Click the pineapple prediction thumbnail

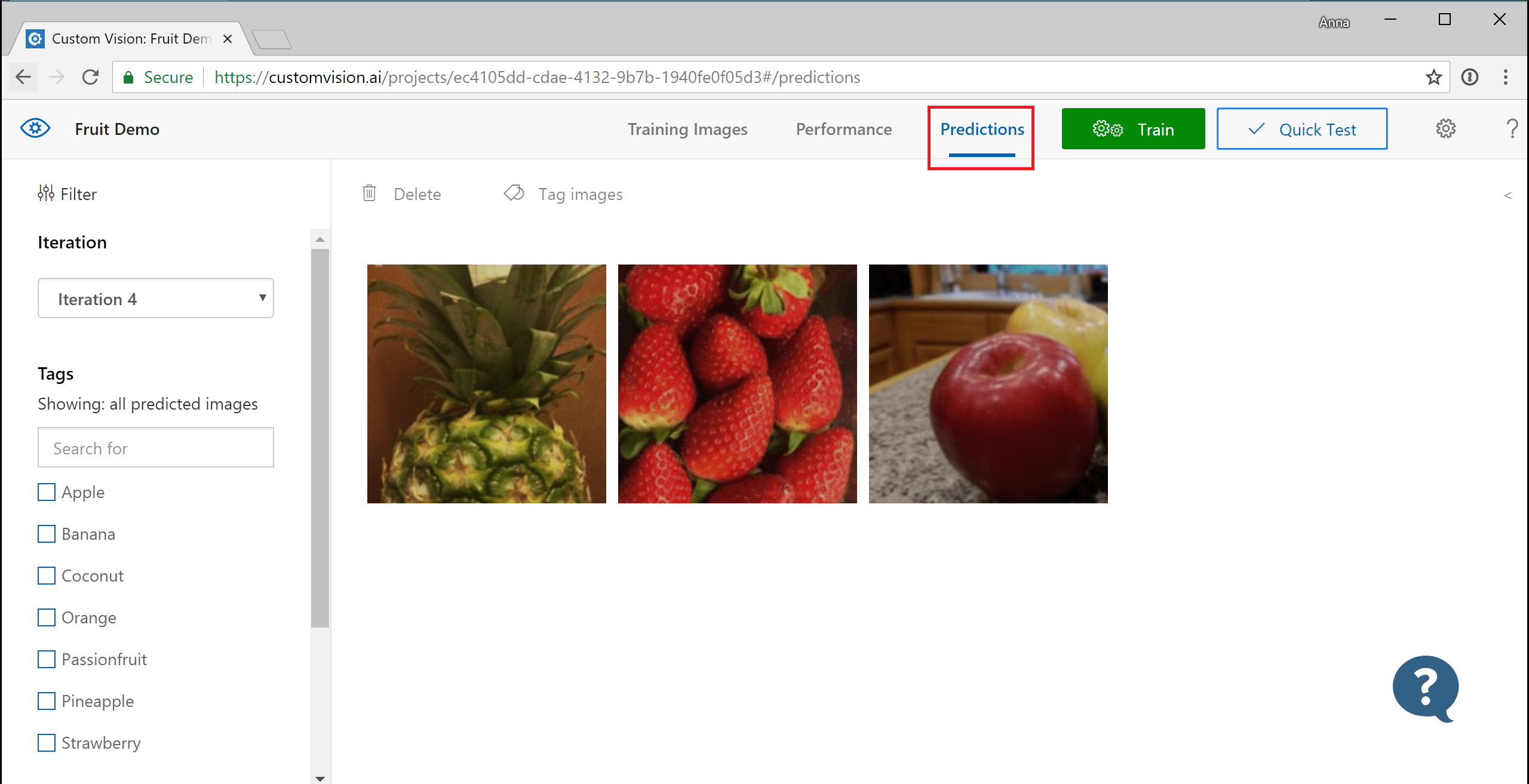click(x=487, y=383)
